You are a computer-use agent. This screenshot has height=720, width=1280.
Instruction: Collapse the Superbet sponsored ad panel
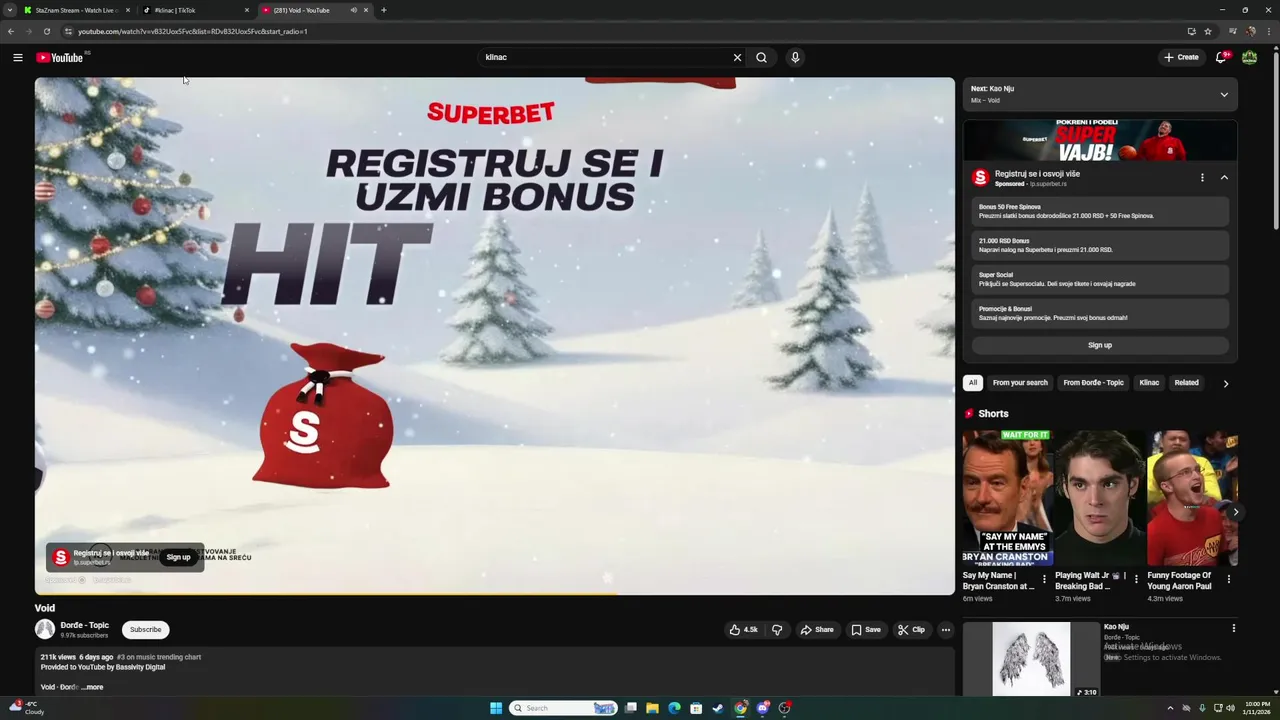(1224, 178)
